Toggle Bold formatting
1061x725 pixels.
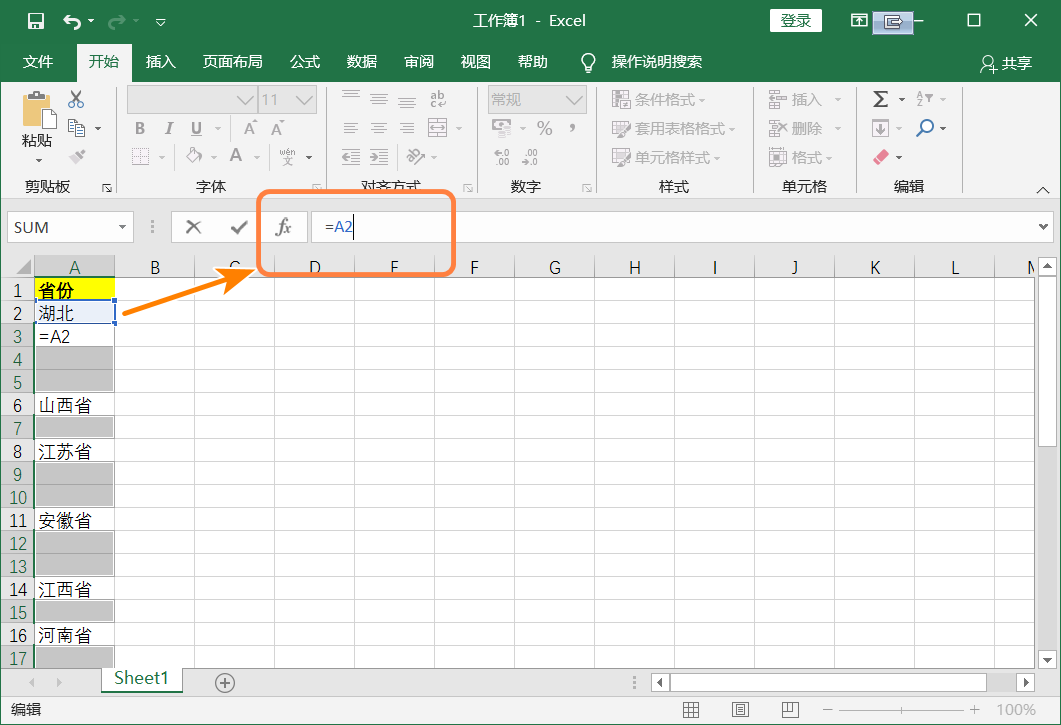140,128
